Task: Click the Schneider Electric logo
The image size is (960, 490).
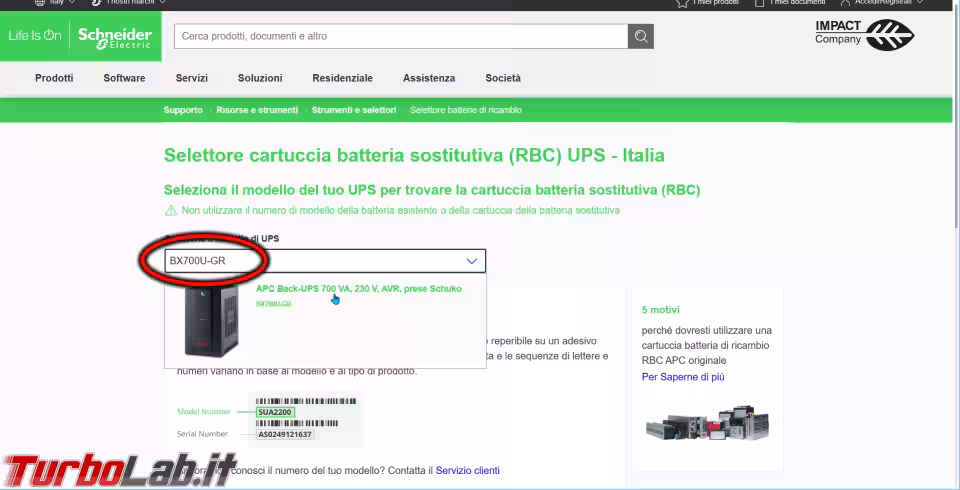Action: click(x=114, y=37)
